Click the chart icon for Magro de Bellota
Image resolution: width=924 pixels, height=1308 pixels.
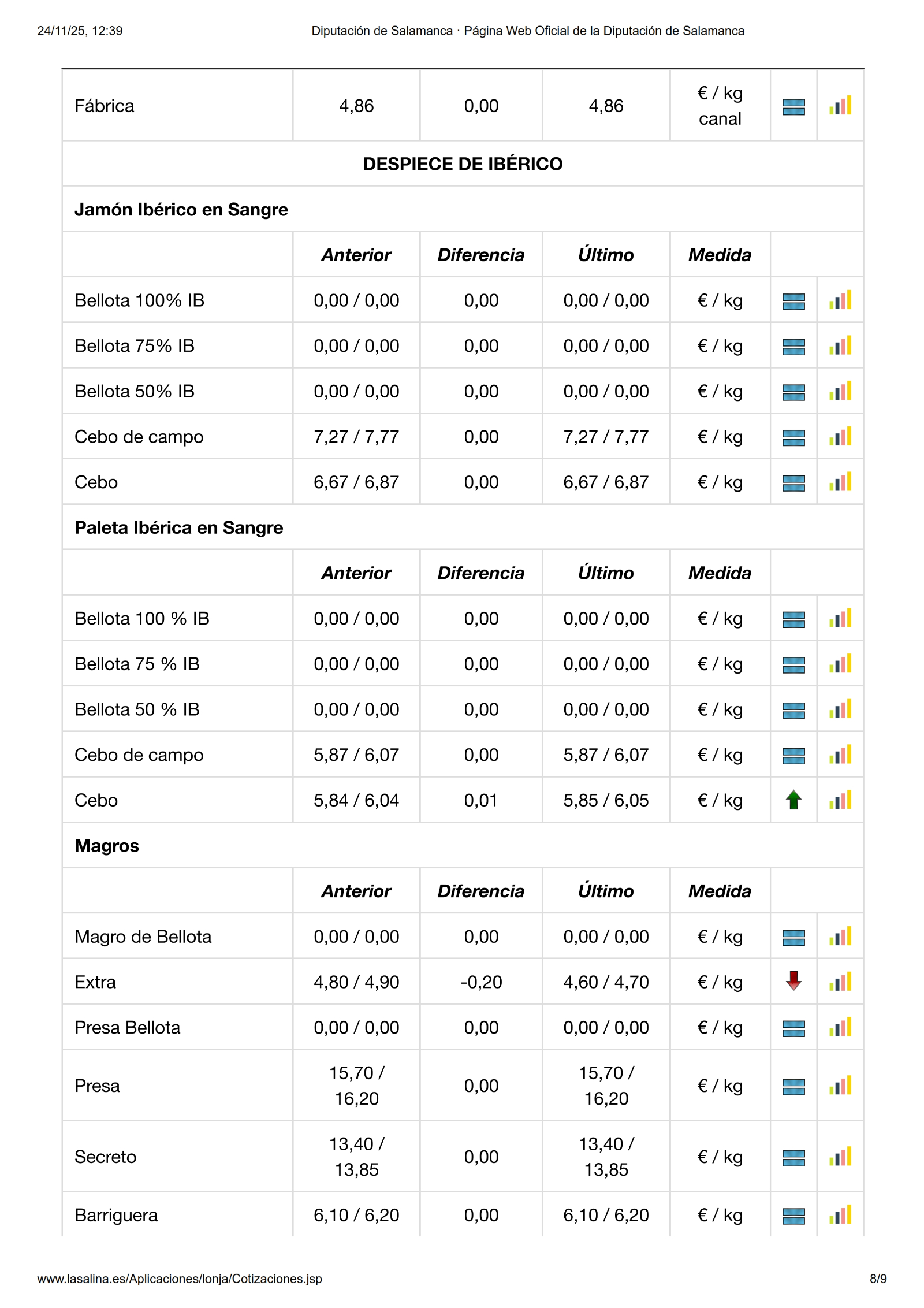[840, 937]
